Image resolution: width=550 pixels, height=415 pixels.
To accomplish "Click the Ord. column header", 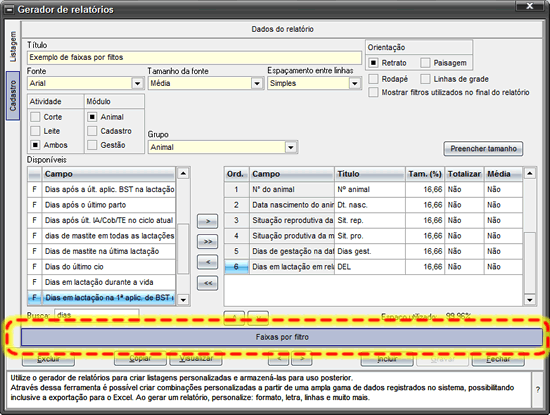I will coord(236,174).
